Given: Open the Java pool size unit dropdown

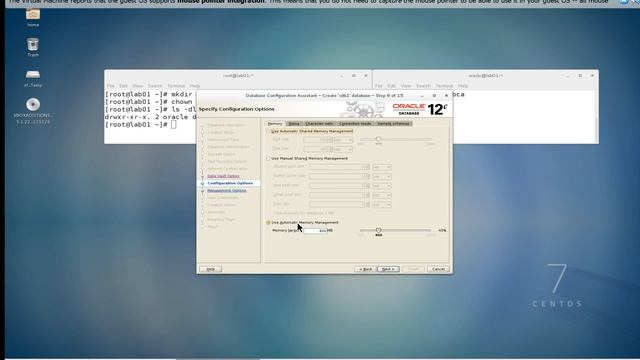Looking at the screenshot, I should pos(382,186).
